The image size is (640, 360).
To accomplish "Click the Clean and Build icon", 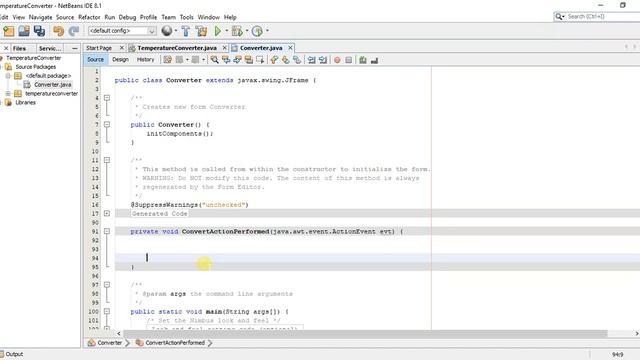I will [x=201, y=31].
